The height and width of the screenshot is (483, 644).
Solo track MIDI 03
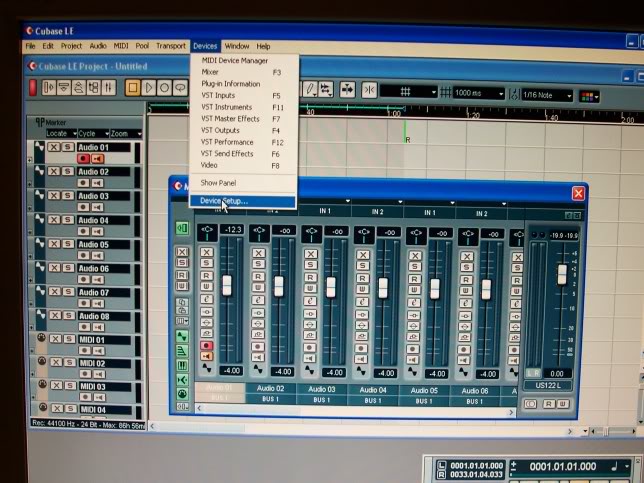[x=70, y=385]
